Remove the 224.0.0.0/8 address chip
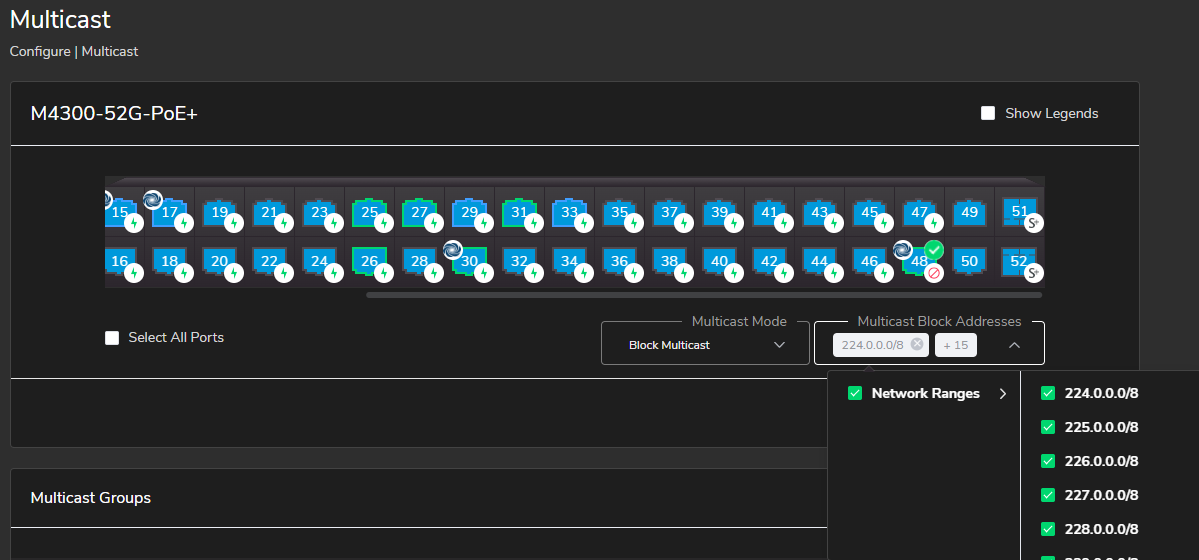 [x=917, y=345]
